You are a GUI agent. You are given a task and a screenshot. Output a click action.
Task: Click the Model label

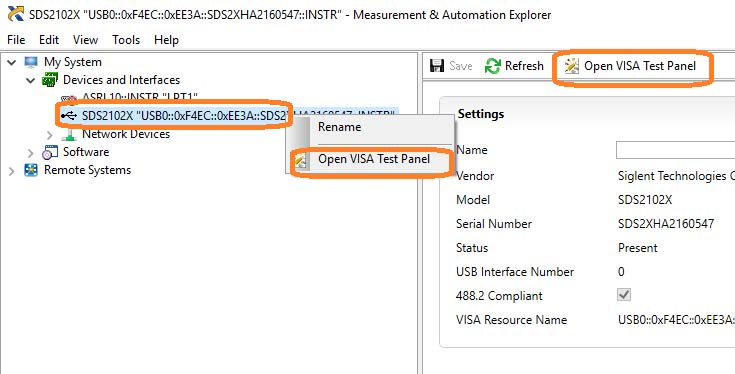click(x=473, y=200)
